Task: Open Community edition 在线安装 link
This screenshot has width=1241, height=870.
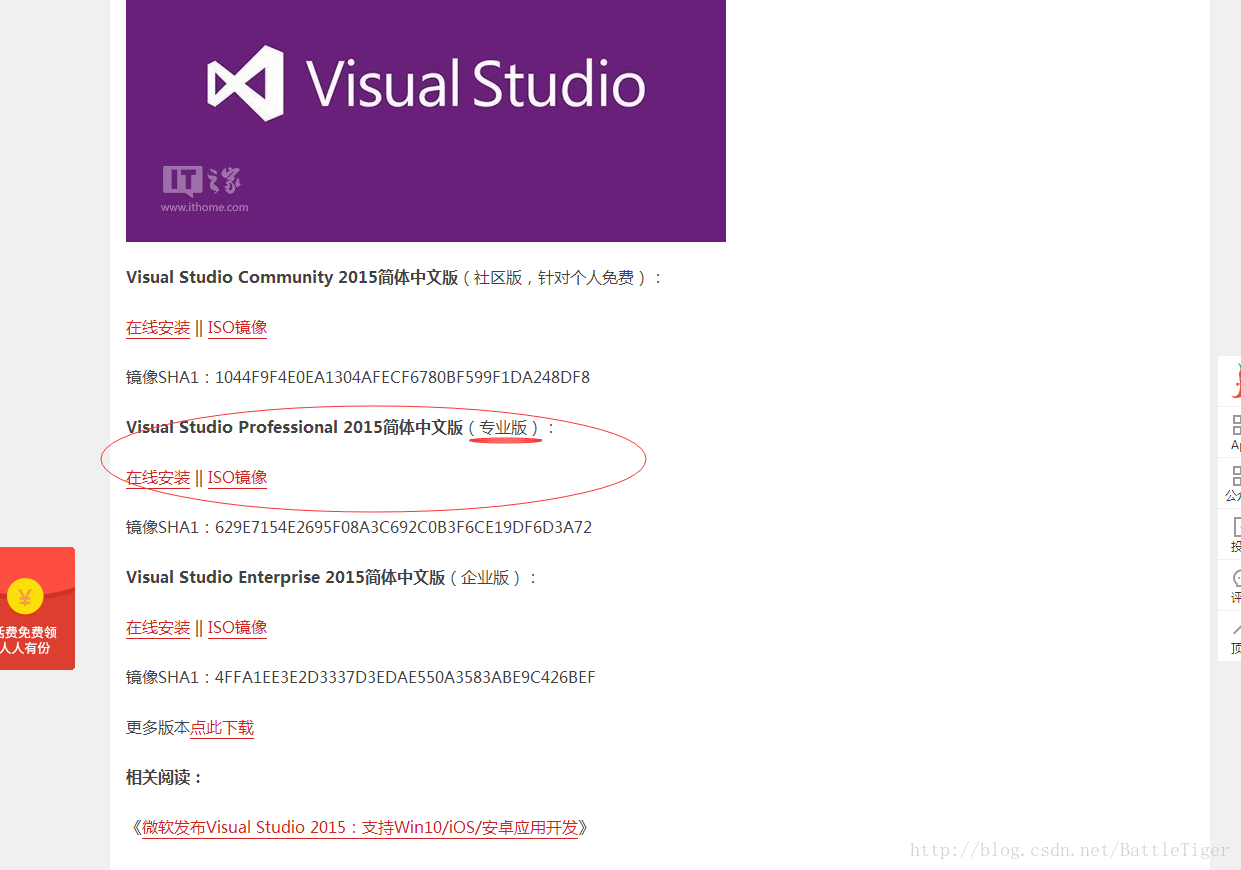Action: [x=158, y=328]
